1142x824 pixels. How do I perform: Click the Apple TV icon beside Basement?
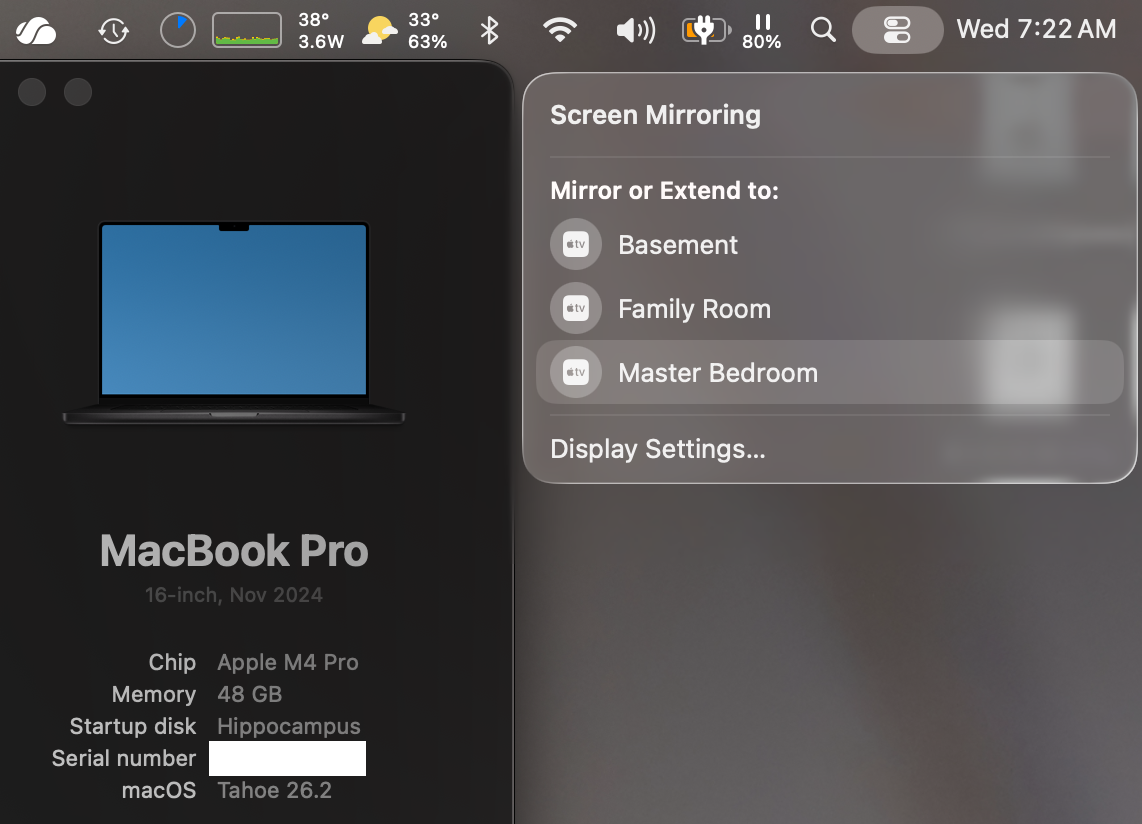[x=575, y=244]
